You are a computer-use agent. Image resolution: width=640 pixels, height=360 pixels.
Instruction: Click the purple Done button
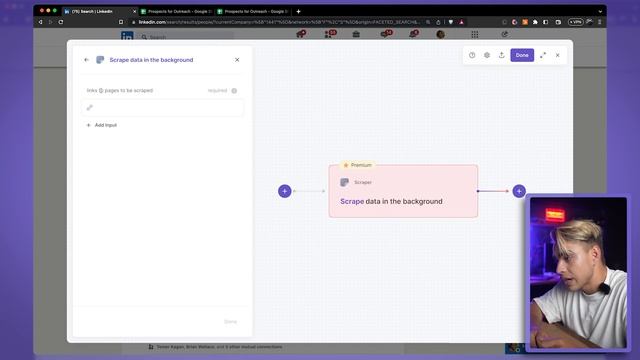click(522, 55)
